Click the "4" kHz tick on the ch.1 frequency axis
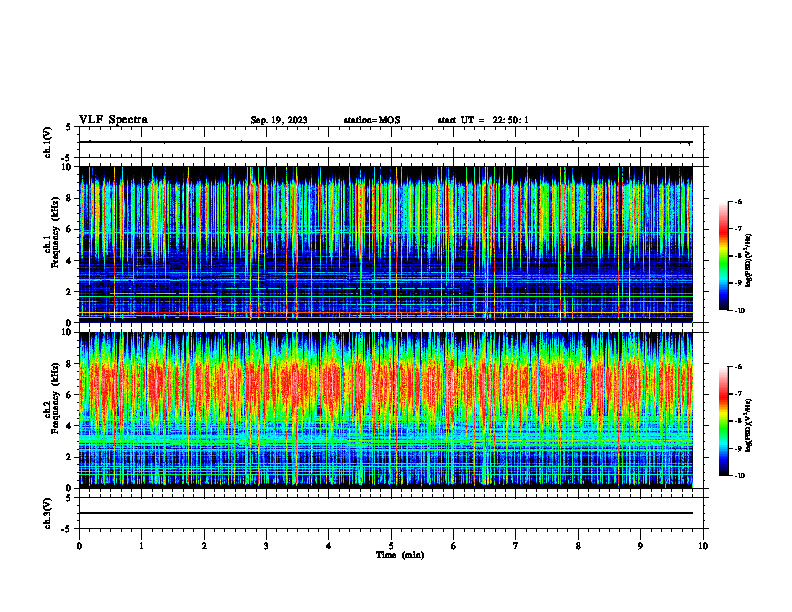 69,261
